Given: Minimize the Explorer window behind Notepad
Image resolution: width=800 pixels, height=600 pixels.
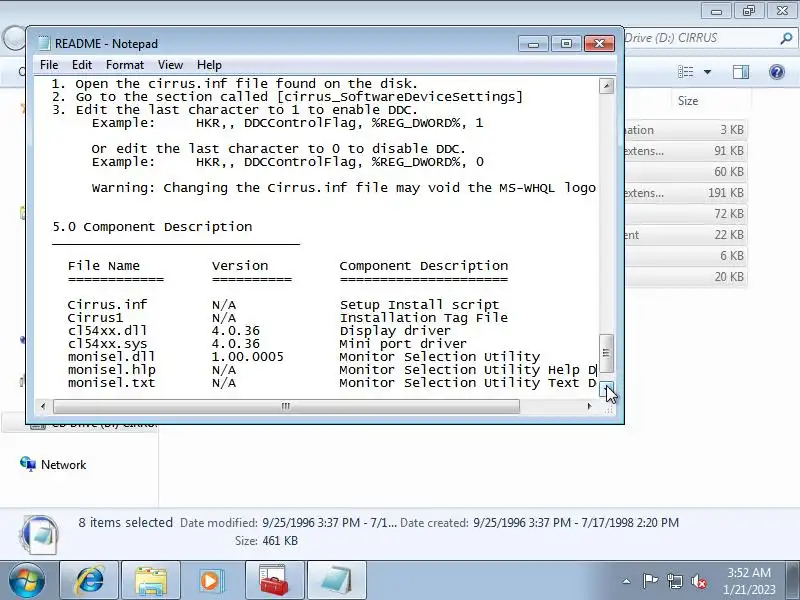Looking at the screenshot, I should [716, 11].
